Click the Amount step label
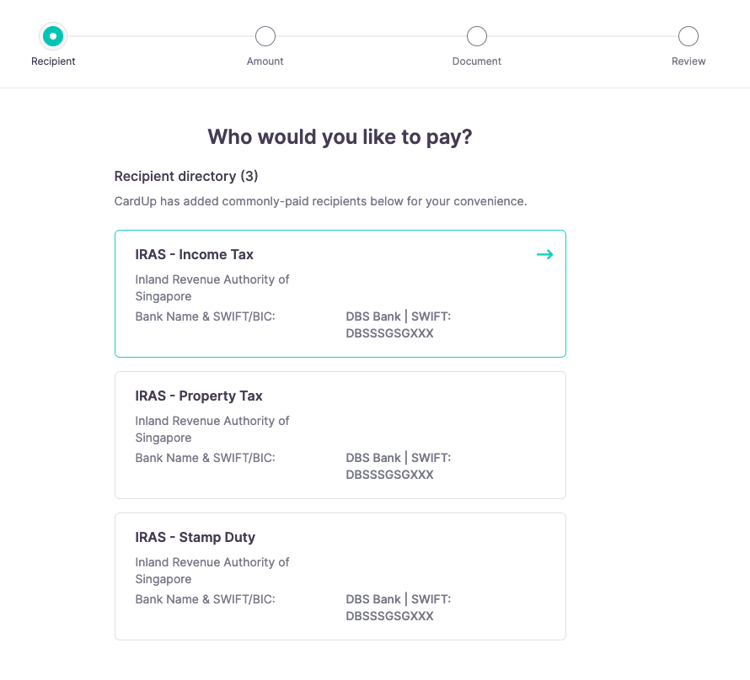This screenshot has height=680, width=750. (265, 61)
